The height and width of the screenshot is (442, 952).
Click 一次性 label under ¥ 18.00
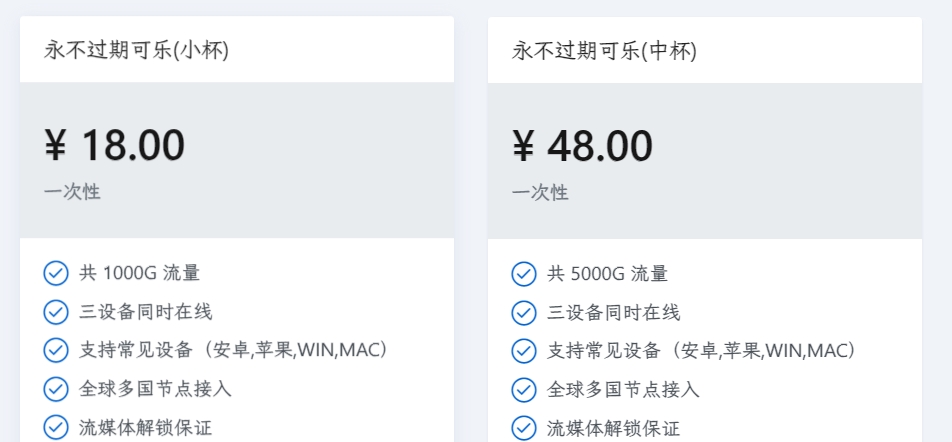pos(72,192)
